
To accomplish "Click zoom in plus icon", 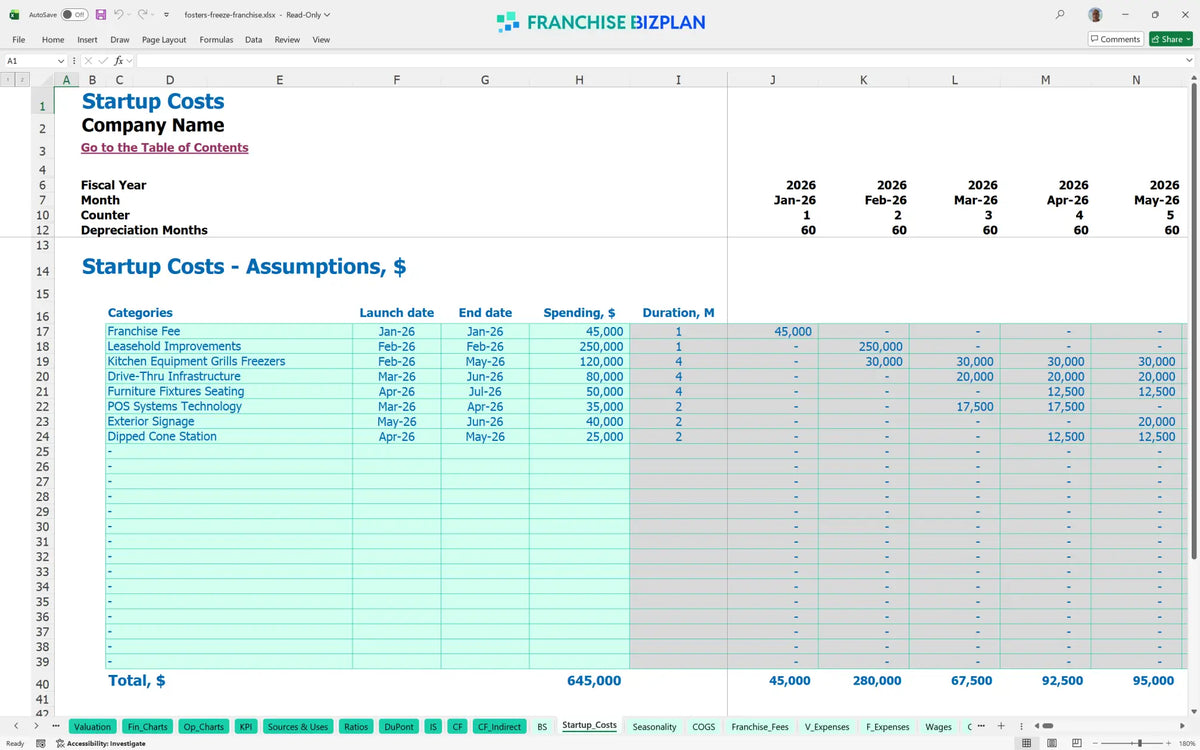I will [1170, 743].
